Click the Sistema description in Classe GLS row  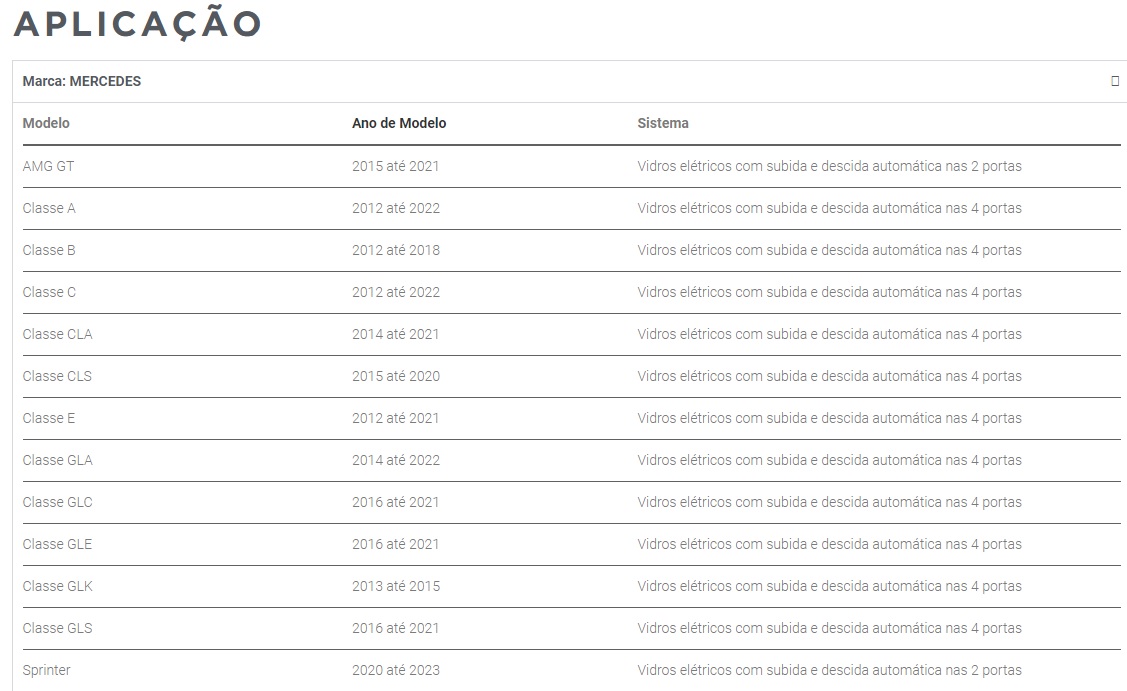click(829, 628)
